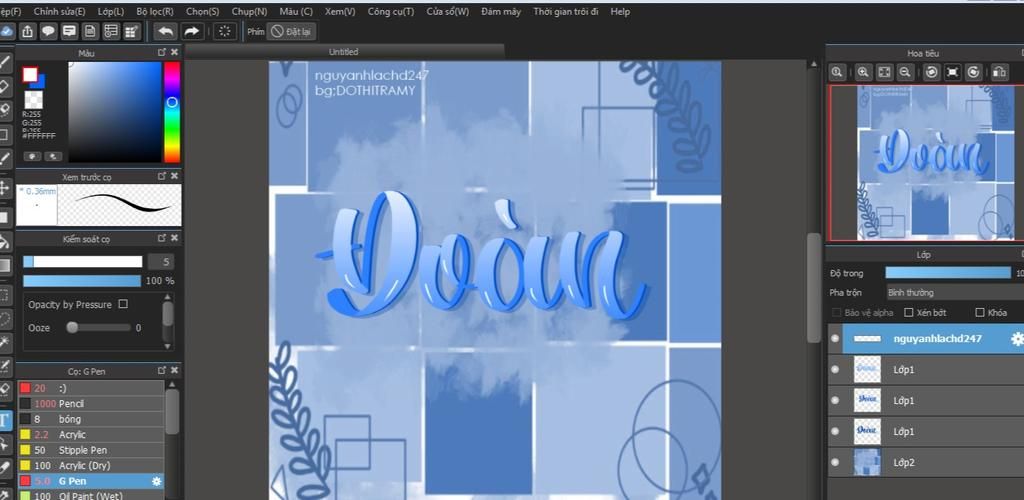Screen dimensions: 1024x500
Task: Click the Navigator zoom in magnifier
Action: [x=863, y=72]
